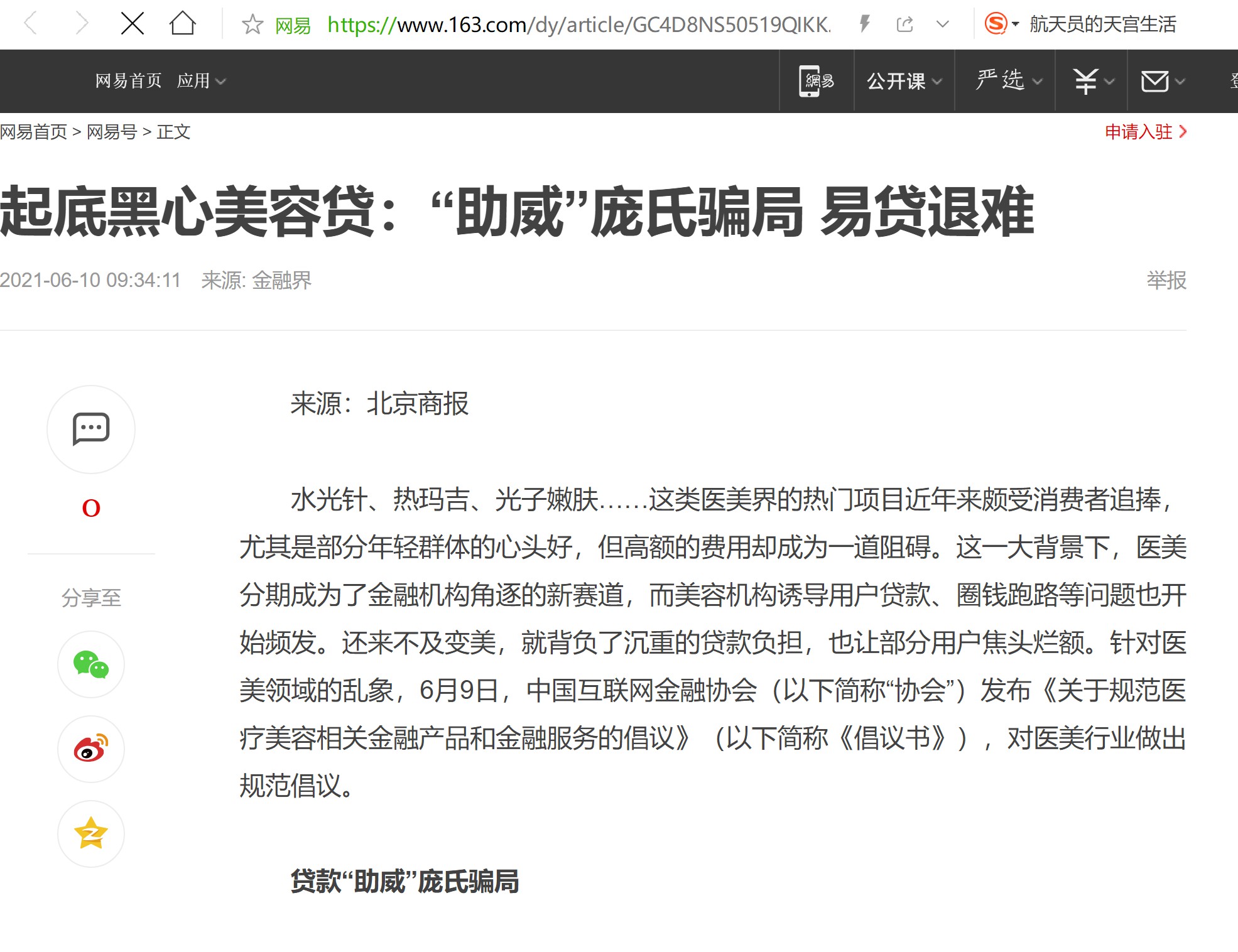Open comments with the speech bubble icon

91,430
